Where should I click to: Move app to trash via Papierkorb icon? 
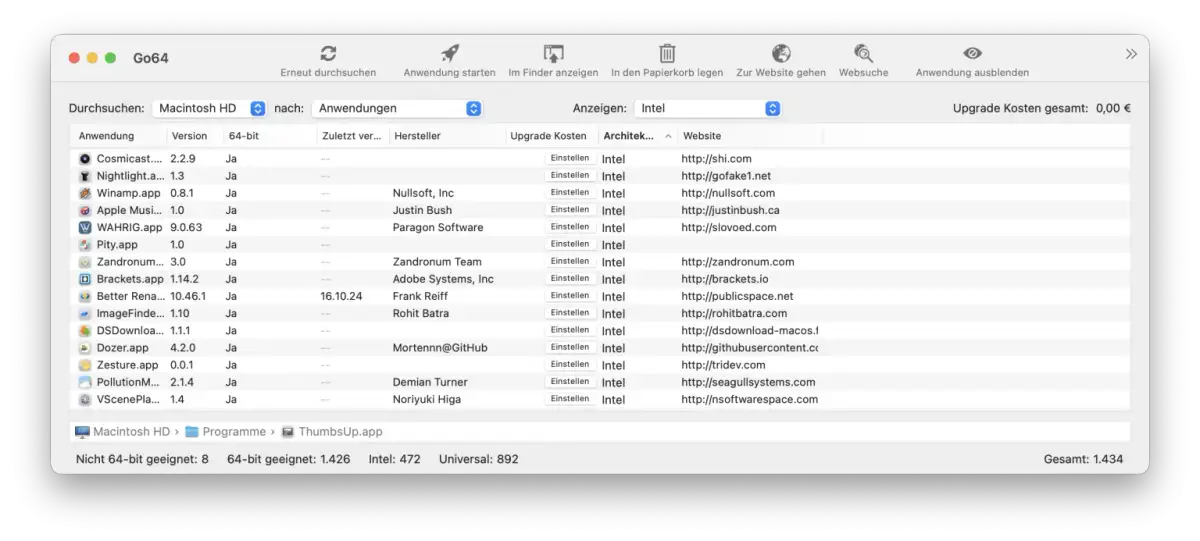click(667, 54)
